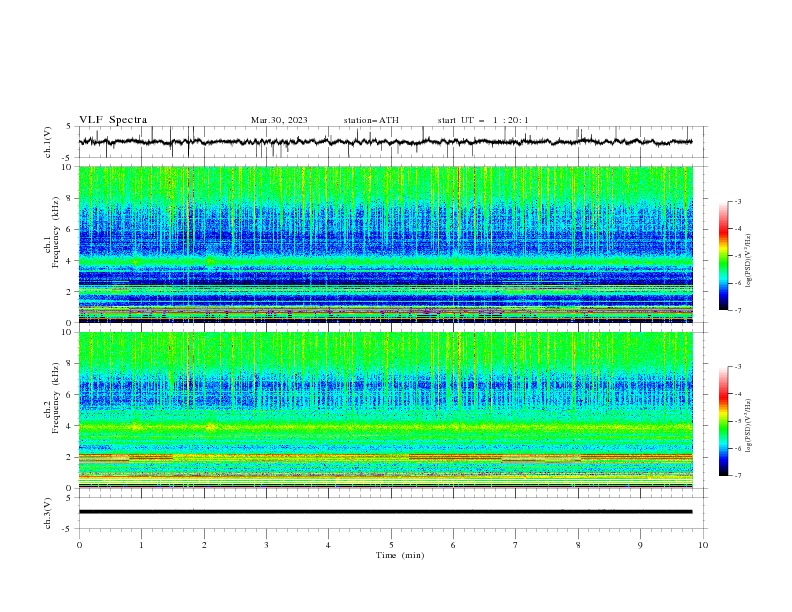Click the time axis tick label "9"
792x612 pixels.
pyautogui.click(x=640, y=545)
